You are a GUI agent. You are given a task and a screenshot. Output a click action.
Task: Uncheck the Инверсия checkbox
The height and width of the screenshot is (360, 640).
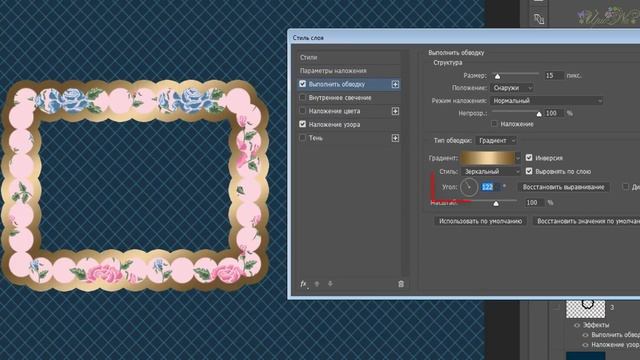(x=529, y=158)
